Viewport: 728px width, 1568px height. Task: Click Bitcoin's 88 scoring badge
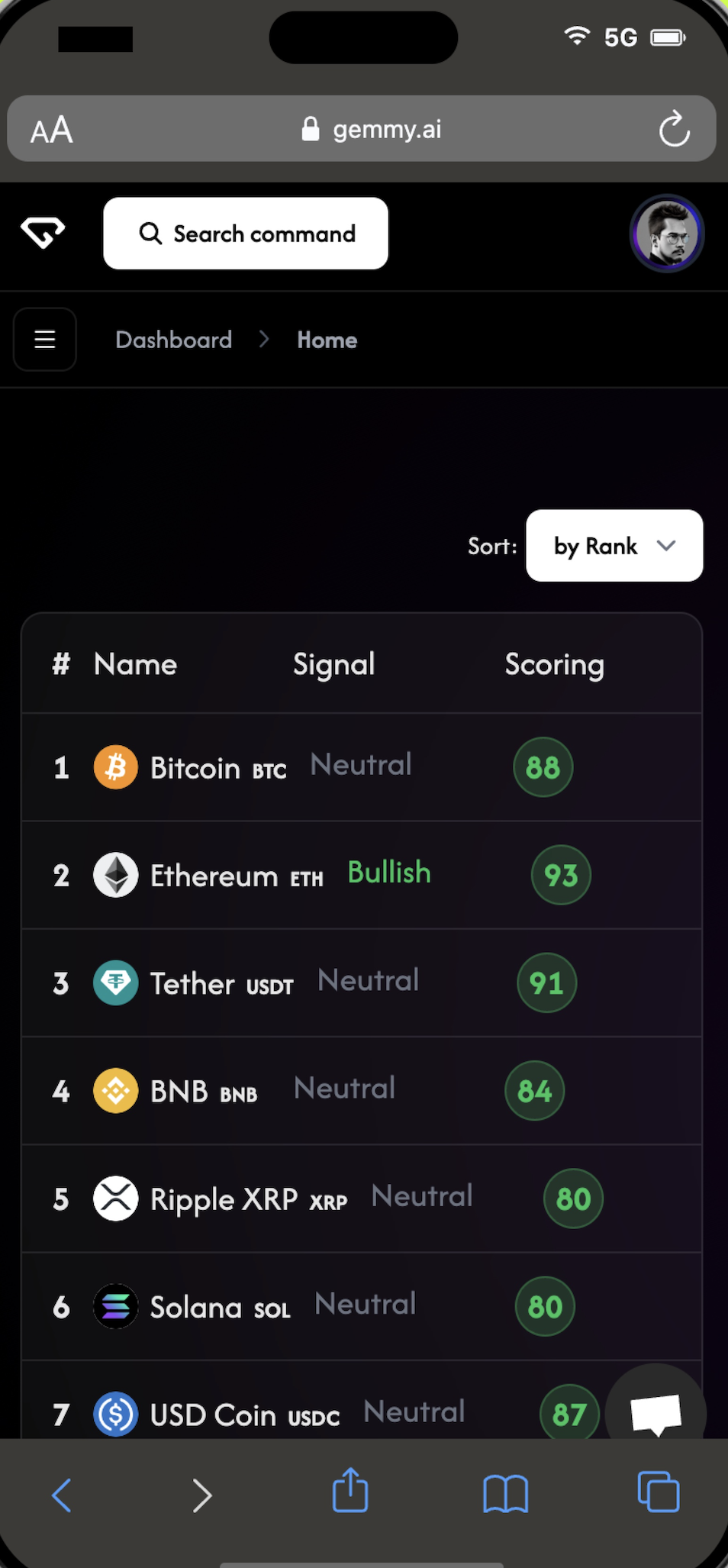coord(543,767)
